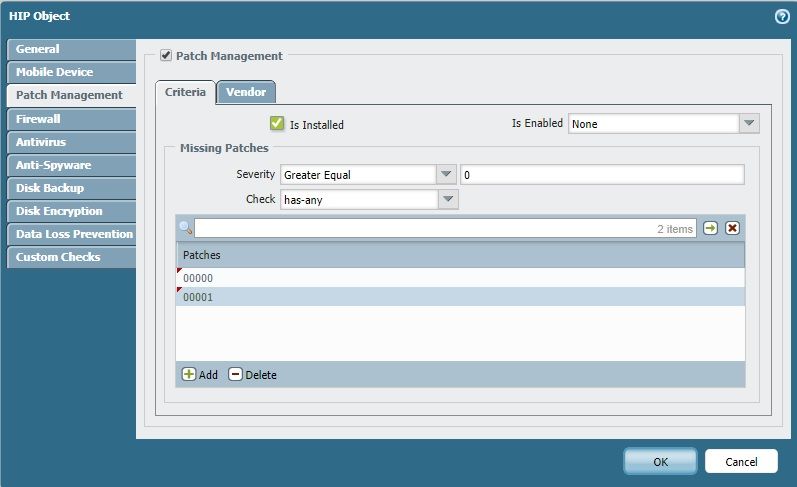Expand the Severity operator dropdown arrow

(x=446, y=174)
